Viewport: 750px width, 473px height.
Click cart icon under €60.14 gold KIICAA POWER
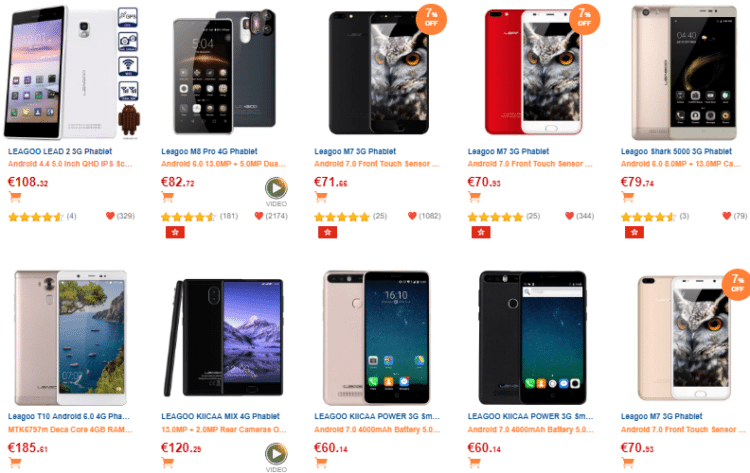[x=321, y=462]
